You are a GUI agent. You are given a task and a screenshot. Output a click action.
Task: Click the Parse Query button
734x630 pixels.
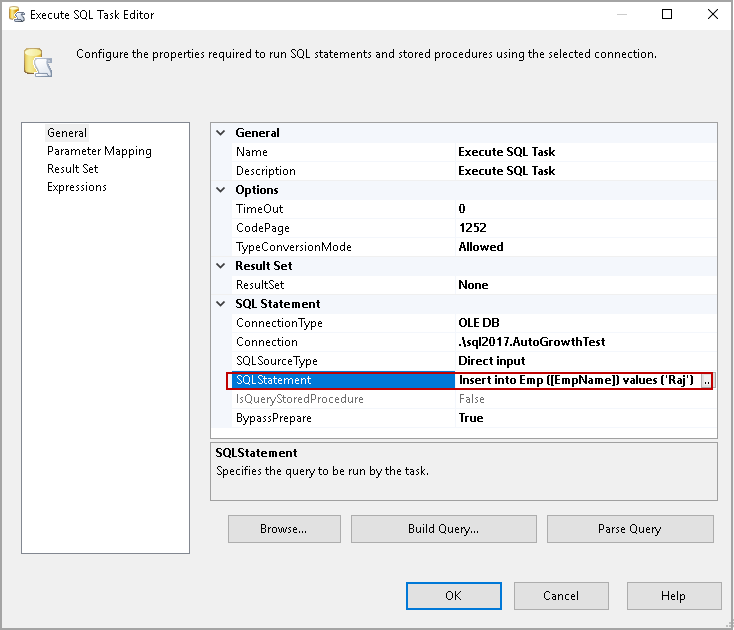630,529
